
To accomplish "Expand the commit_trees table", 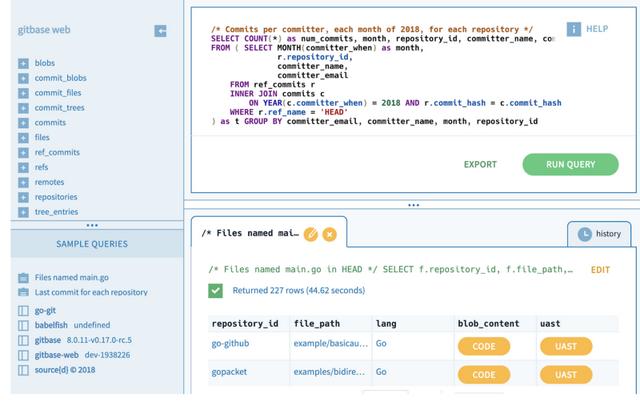I will tap(23, 108).
